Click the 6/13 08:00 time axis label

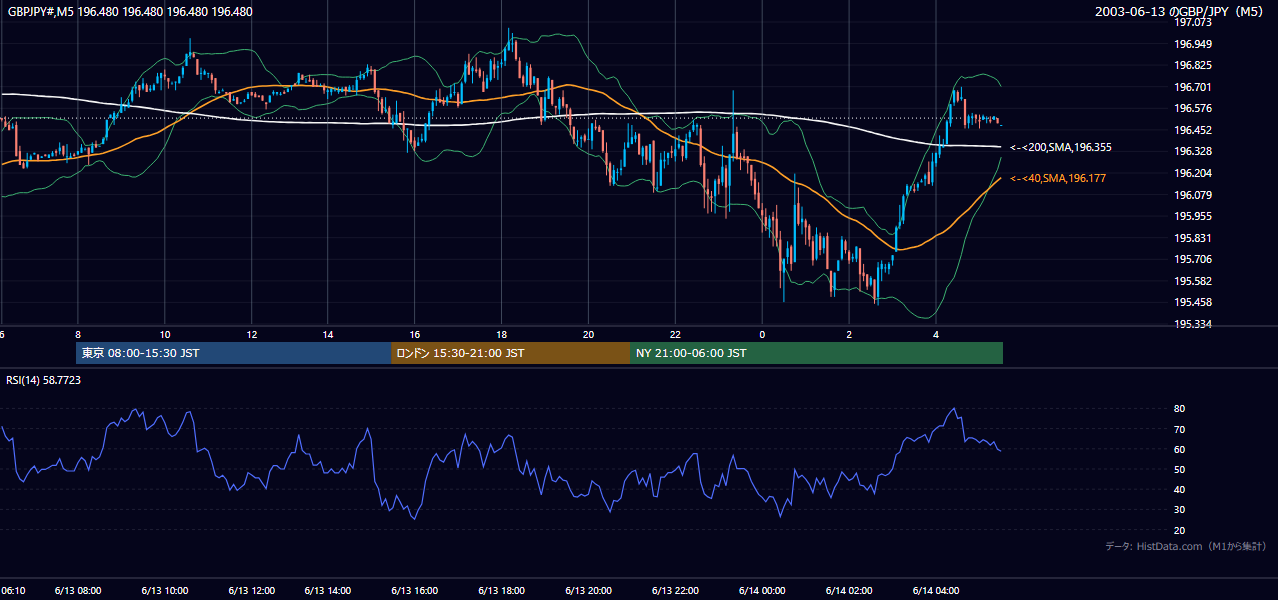point(77,591)
